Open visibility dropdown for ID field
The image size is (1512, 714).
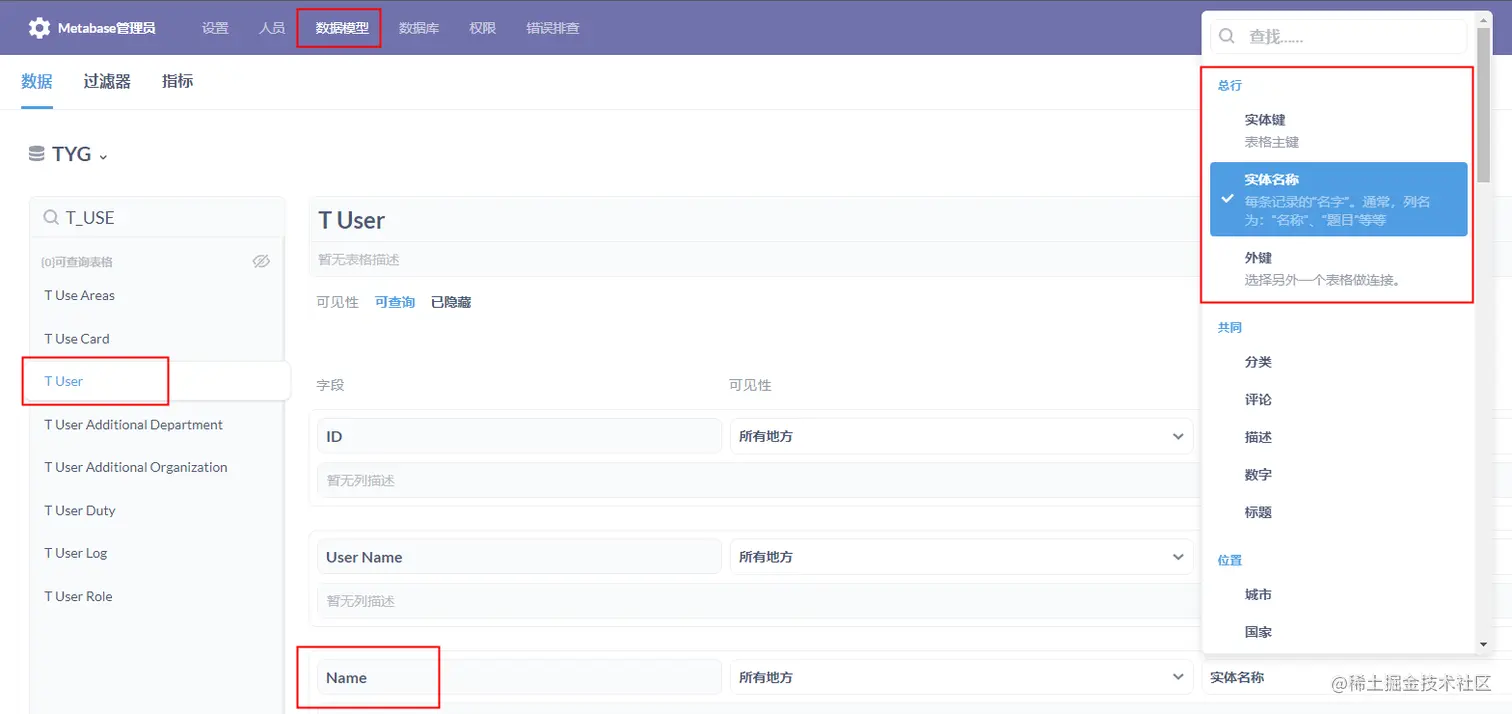[961, 436]
